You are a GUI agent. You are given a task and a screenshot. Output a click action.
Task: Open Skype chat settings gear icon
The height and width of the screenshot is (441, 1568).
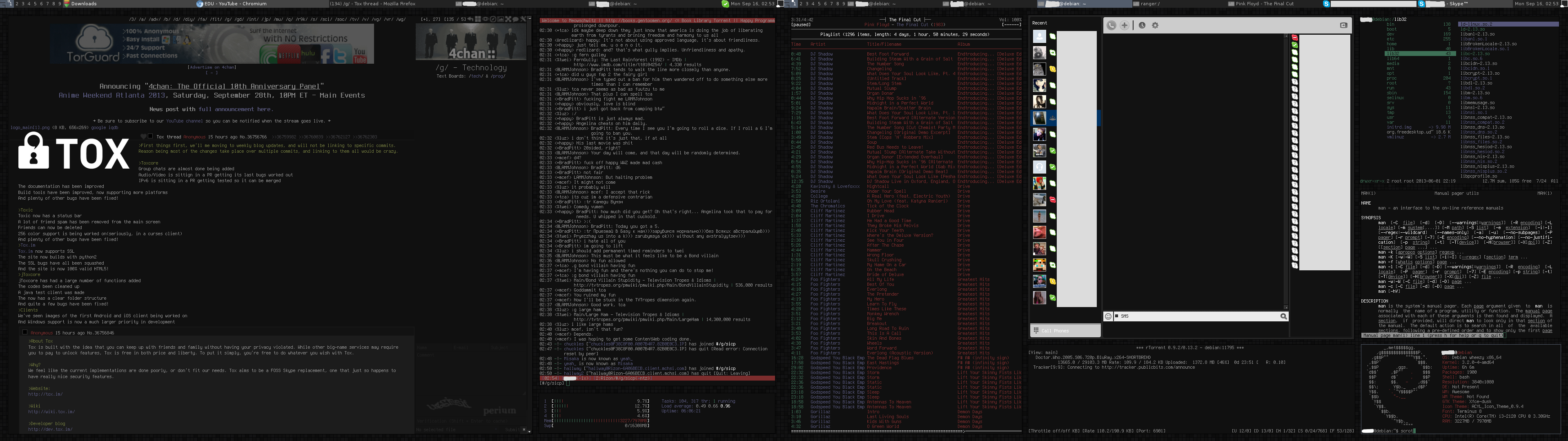tap(1155, 25)
